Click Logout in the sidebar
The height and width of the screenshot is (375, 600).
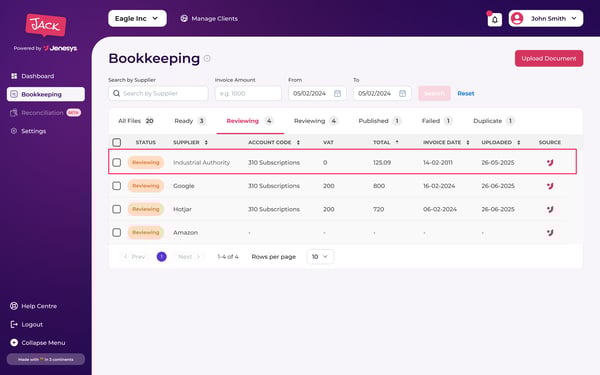pyautogui.click(x=32, y=324)
